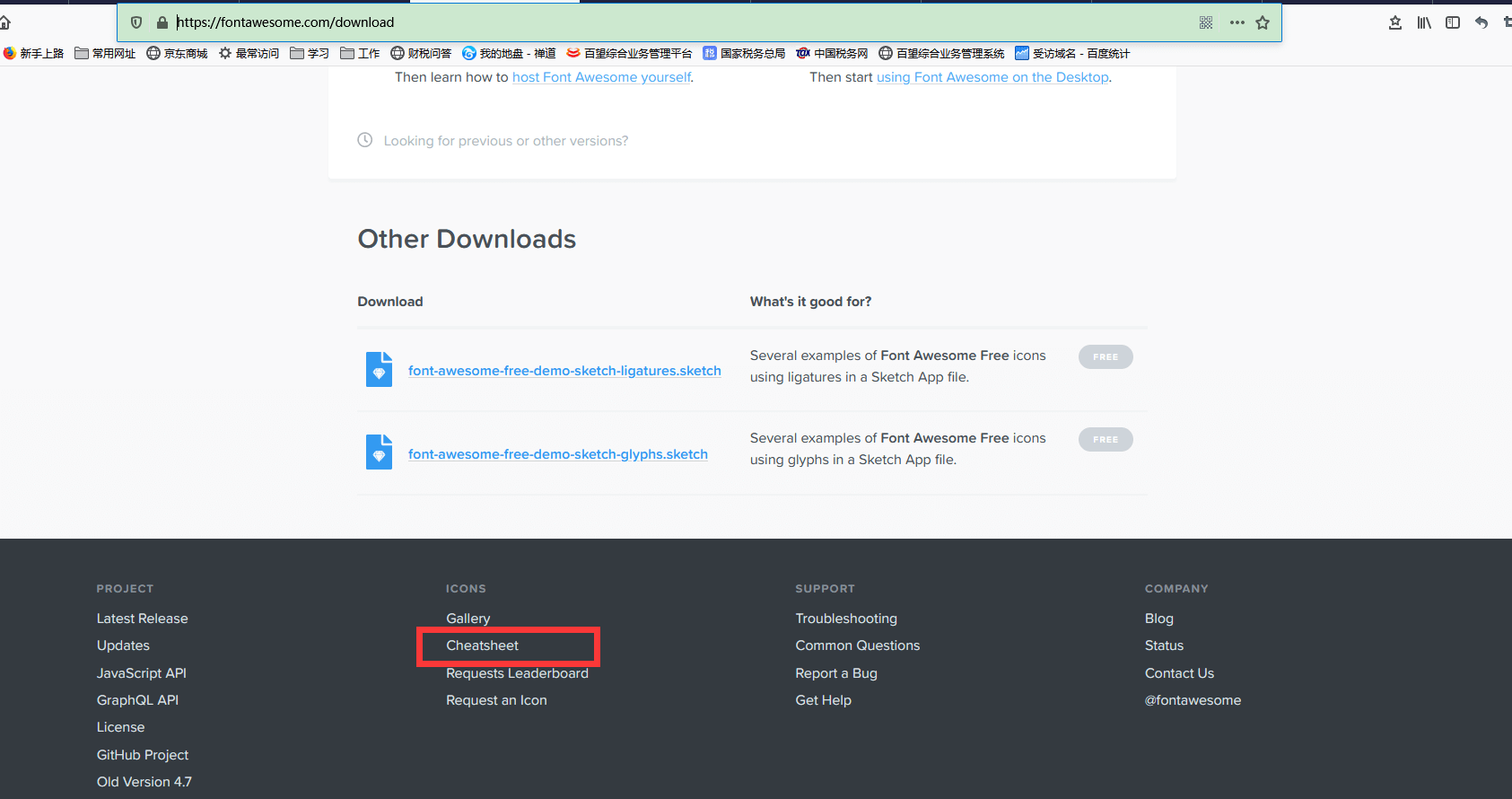Follow using Font Awesome on the Desktop link
Screen dimensions: 1512x799
992,77
